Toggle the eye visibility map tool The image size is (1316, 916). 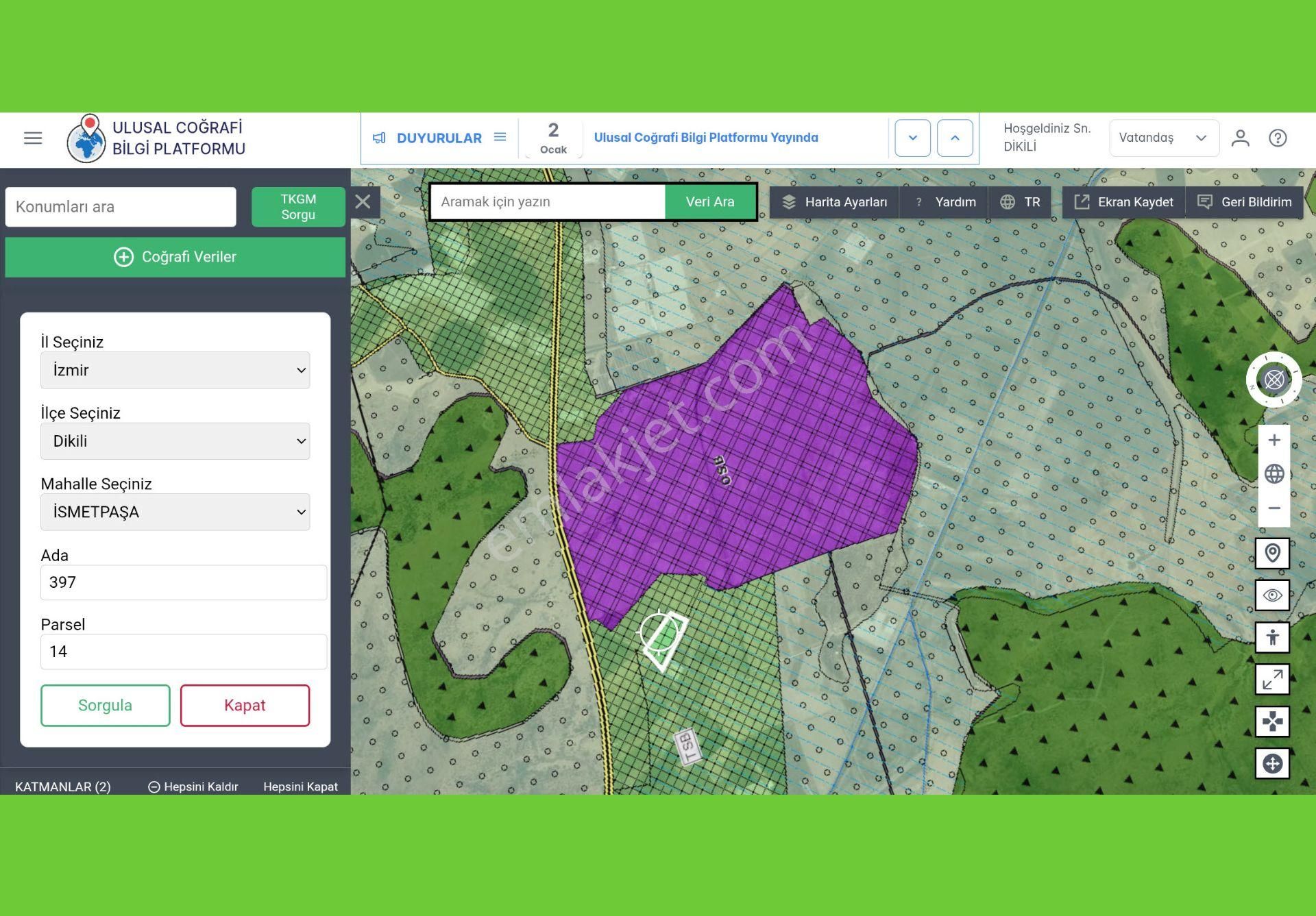pos(1272,595)
